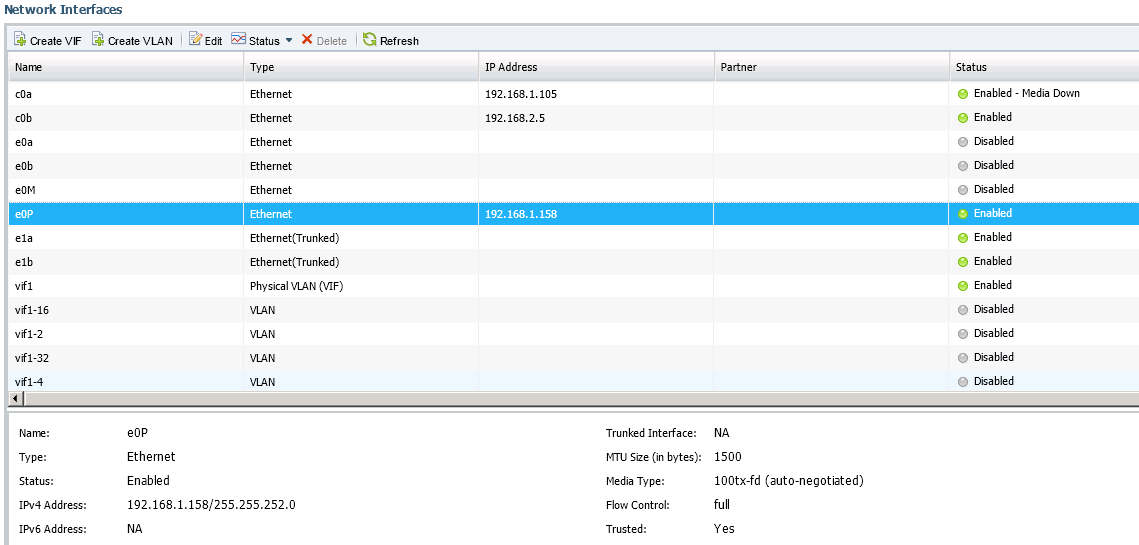Click the green Enabled icon for e1a
Viewport: 1139px width, 545px height.
coord(963,238)
